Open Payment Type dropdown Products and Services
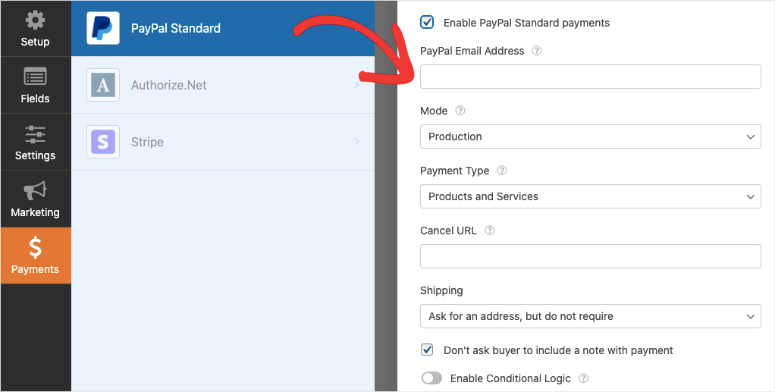This screenshot has height=392, width=775. click(590, 196)
